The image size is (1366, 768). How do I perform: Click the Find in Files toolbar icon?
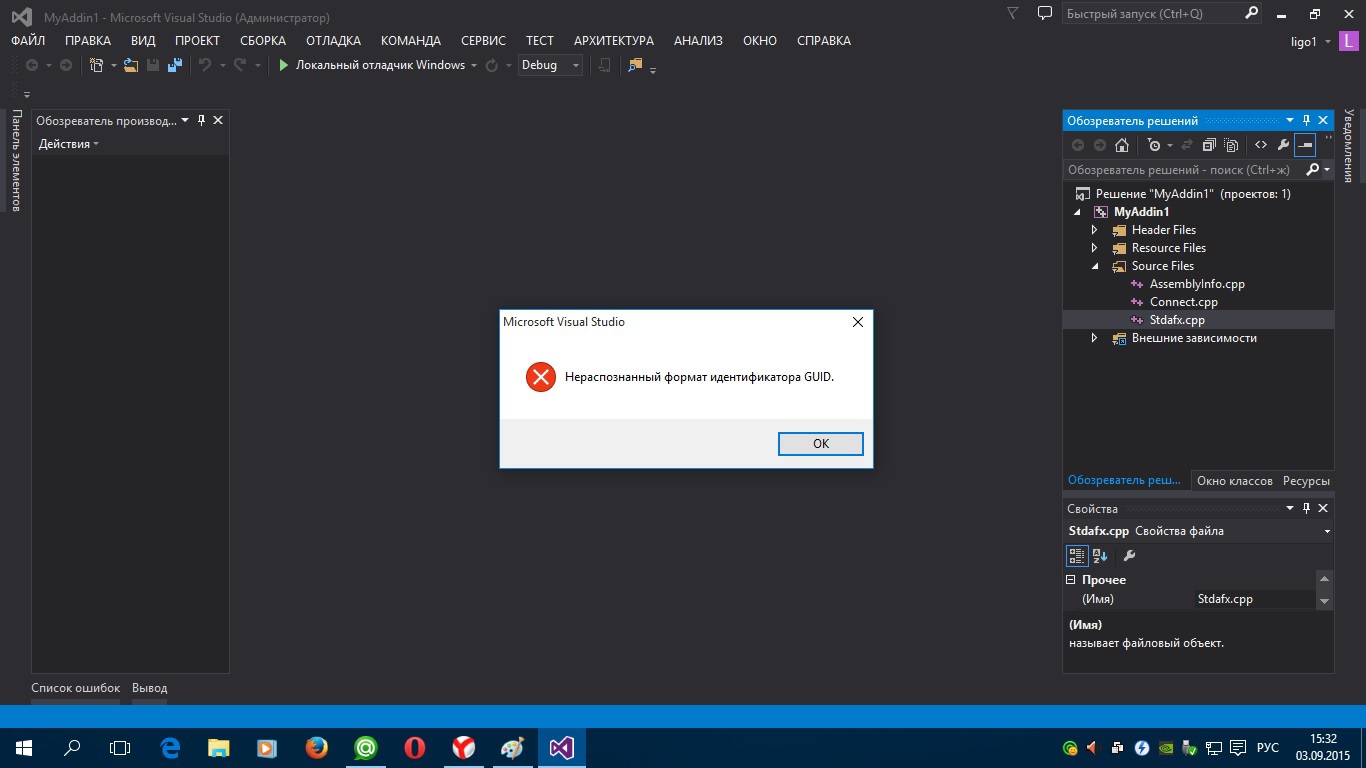635,65
